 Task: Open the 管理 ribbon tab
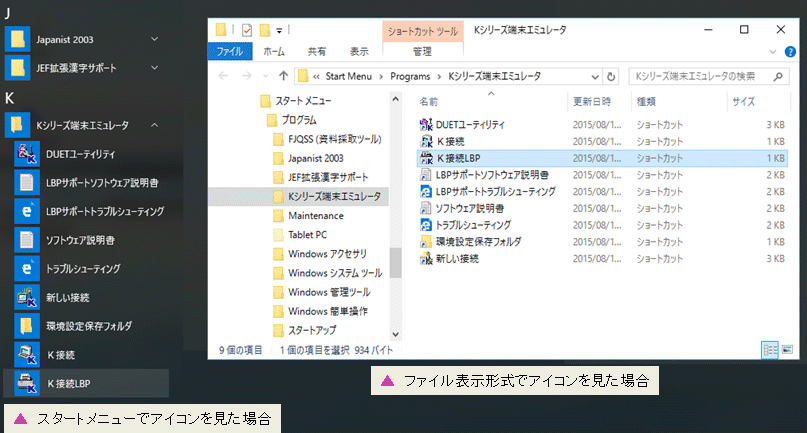pos(423,51)
